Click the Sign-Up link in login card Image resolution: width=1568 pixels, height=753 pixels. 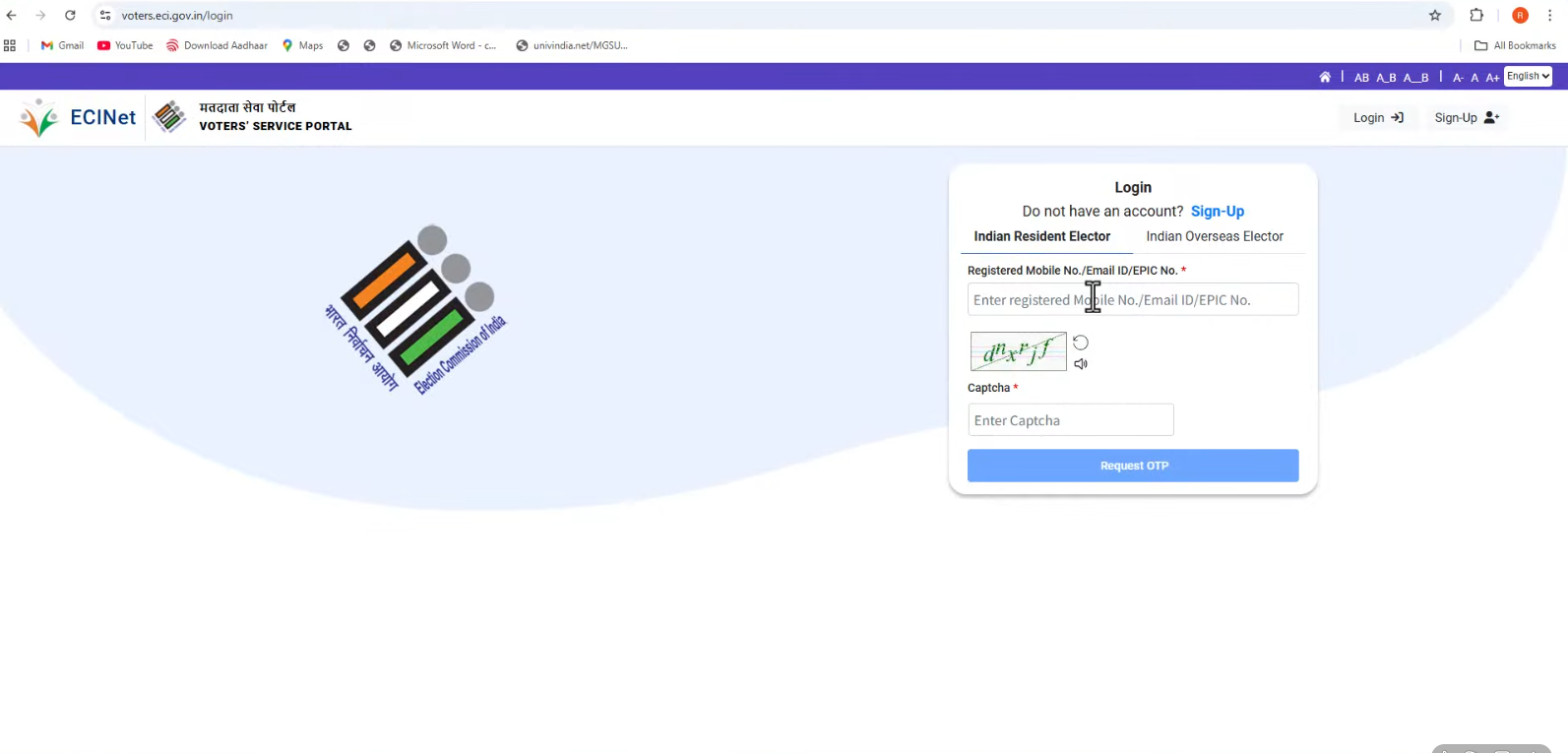click(x=1218, y=212)
